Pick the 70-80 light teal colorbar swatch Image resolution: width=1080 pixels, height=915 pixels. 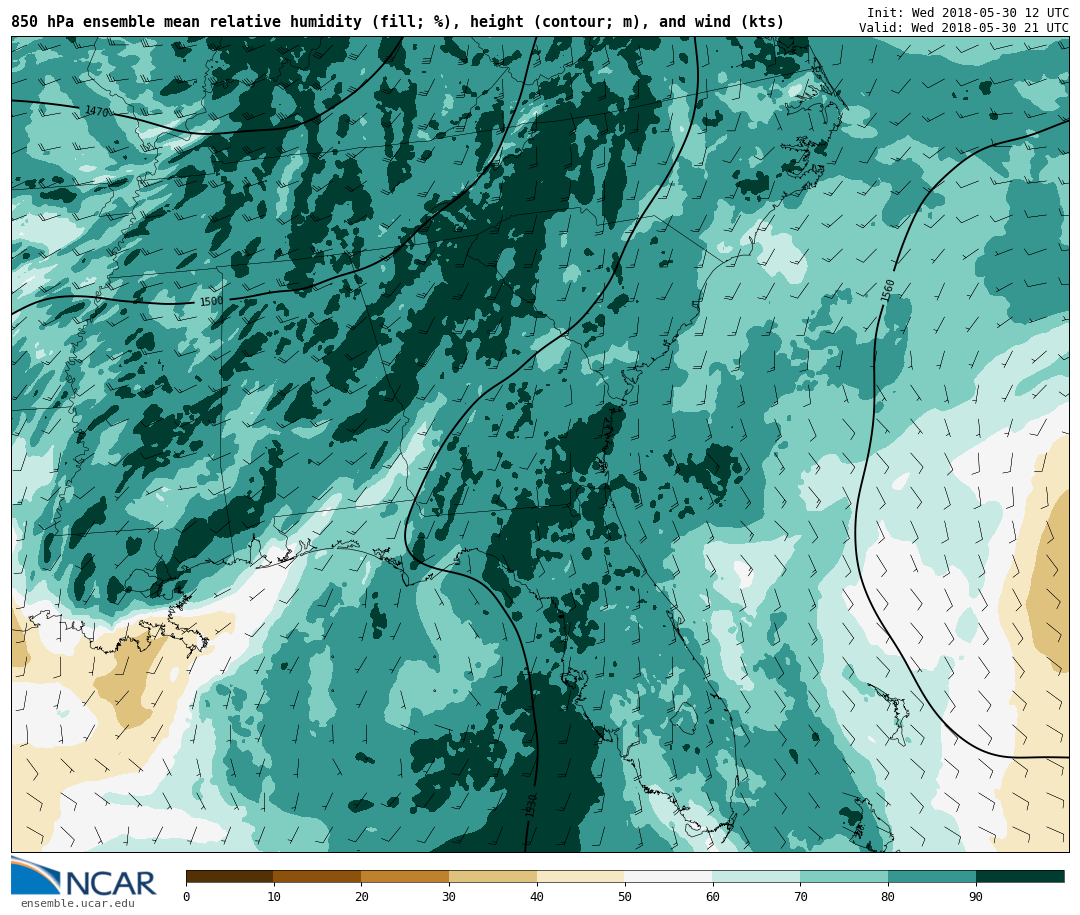844,876
